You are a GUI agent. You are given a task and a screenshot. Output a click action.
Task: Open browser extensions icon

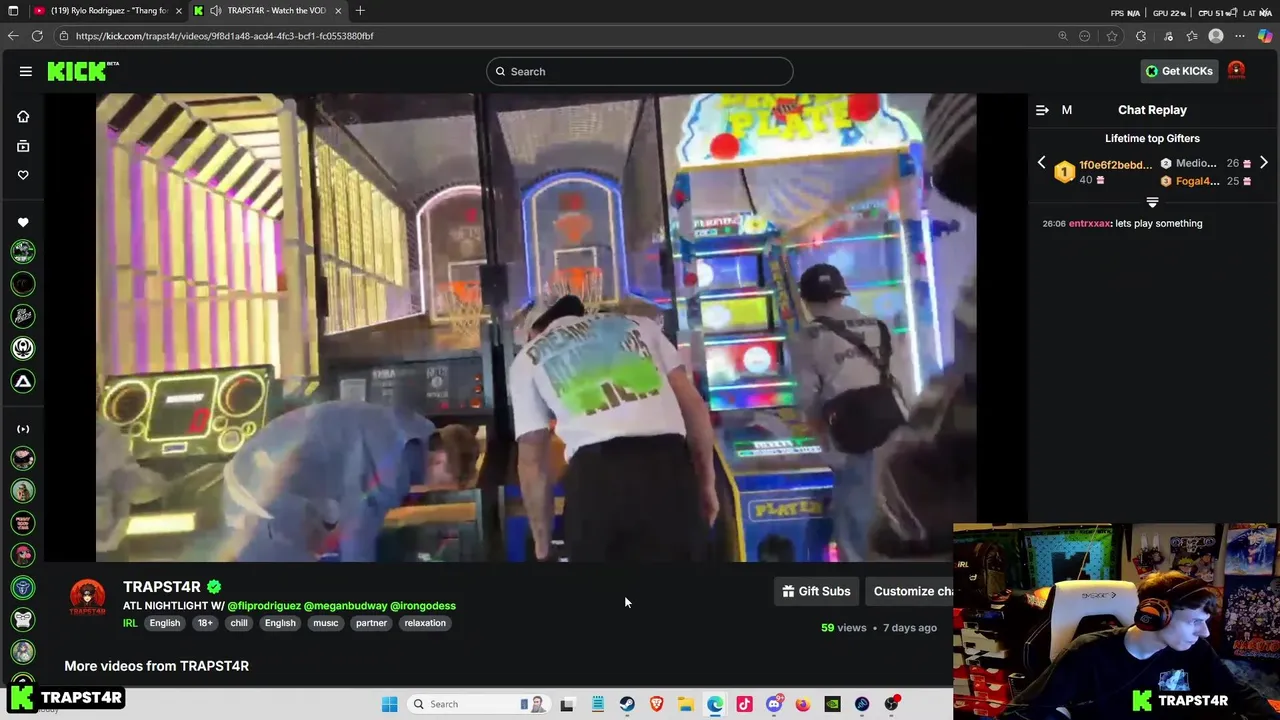tap(1141, 36)
